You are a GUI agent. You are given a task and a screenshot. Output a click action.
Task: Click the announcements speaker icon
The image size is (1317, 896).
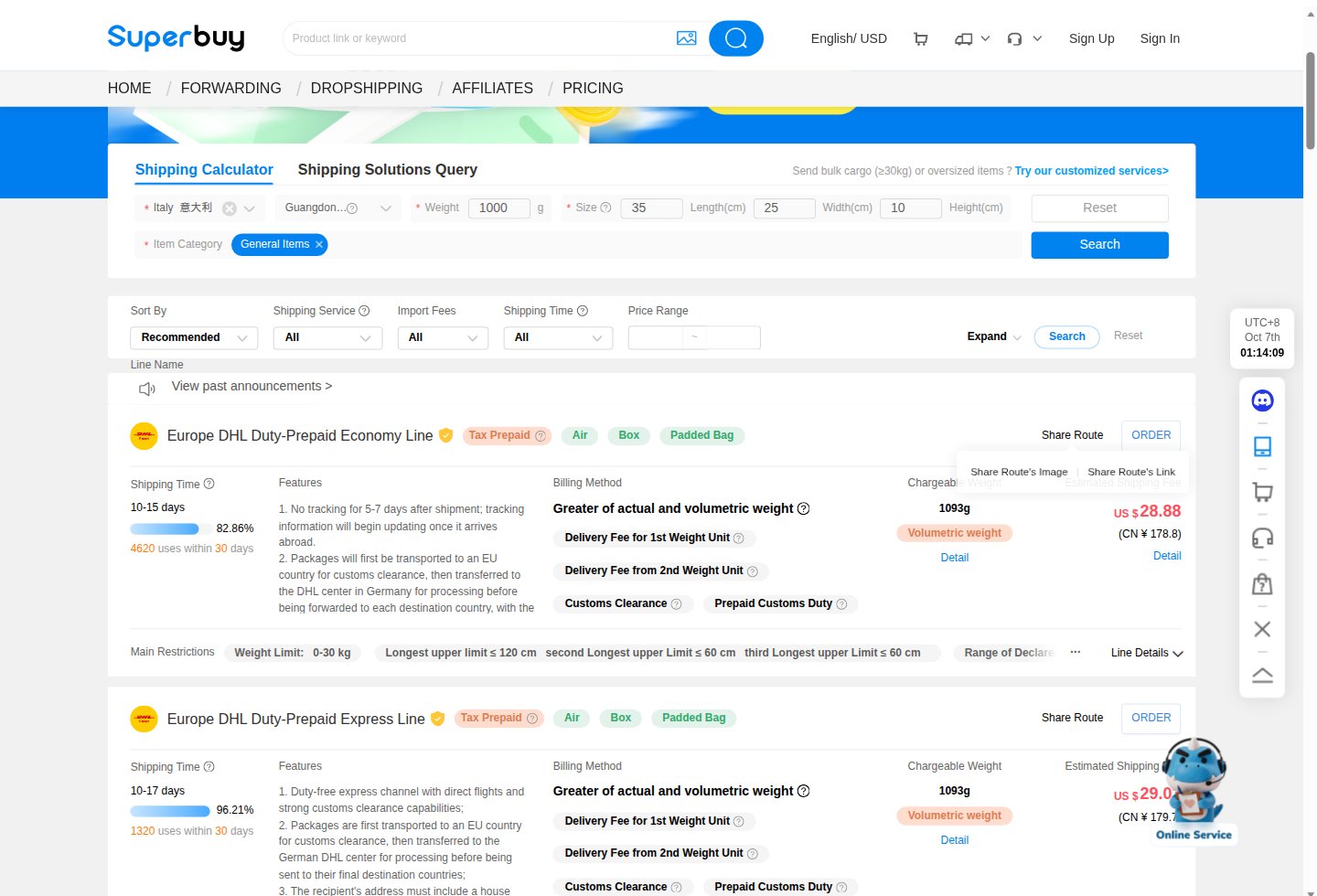[147, 389]
